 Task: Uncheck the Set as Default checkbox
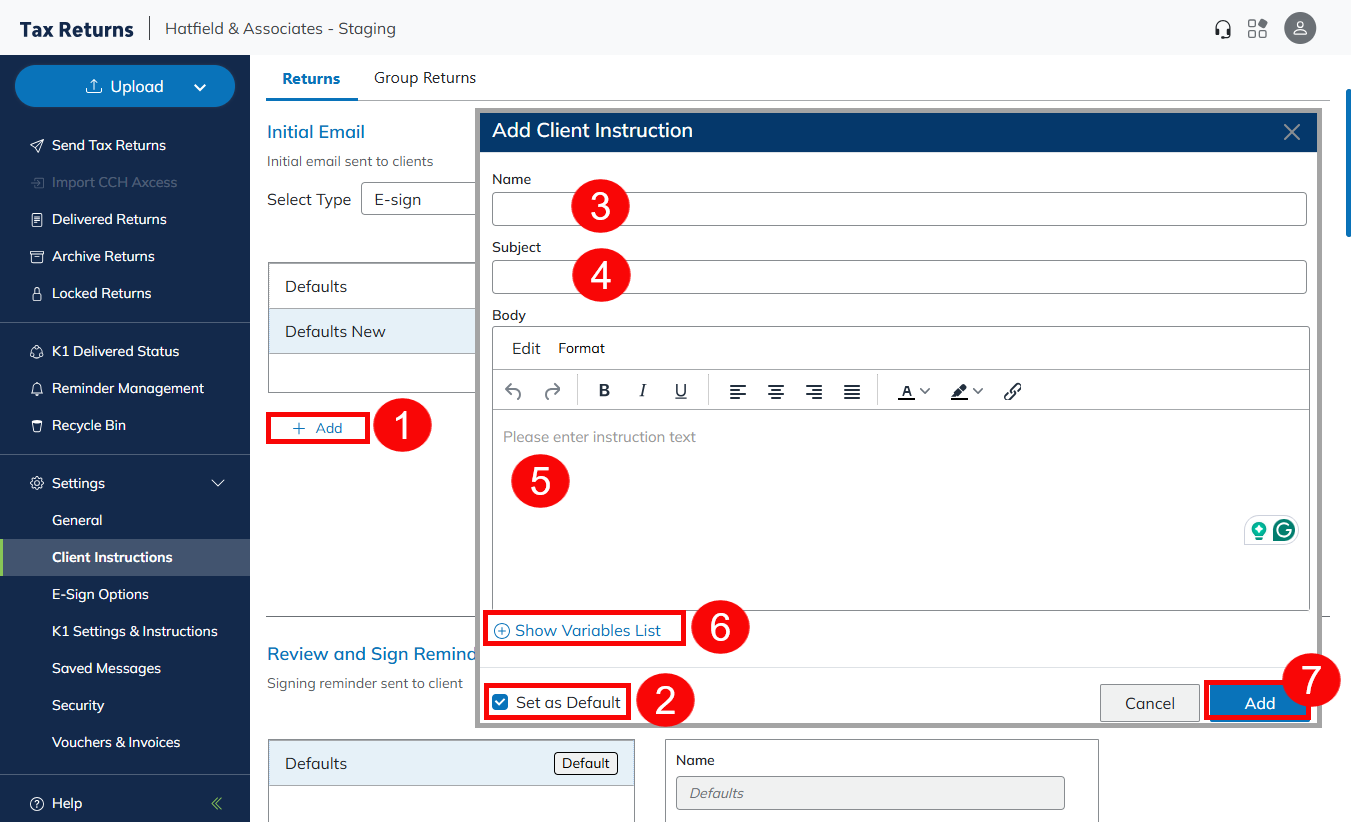501,702
